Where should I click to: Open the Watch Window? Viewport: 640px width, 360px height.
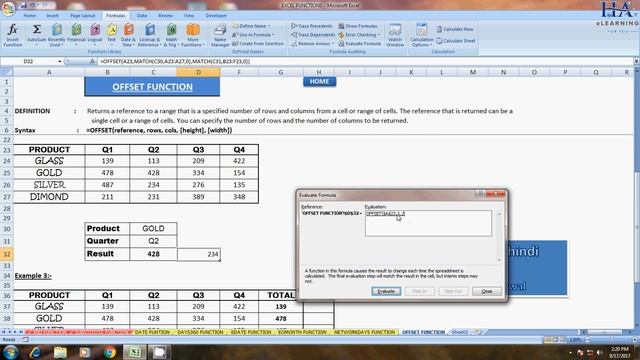coord(395,35)
